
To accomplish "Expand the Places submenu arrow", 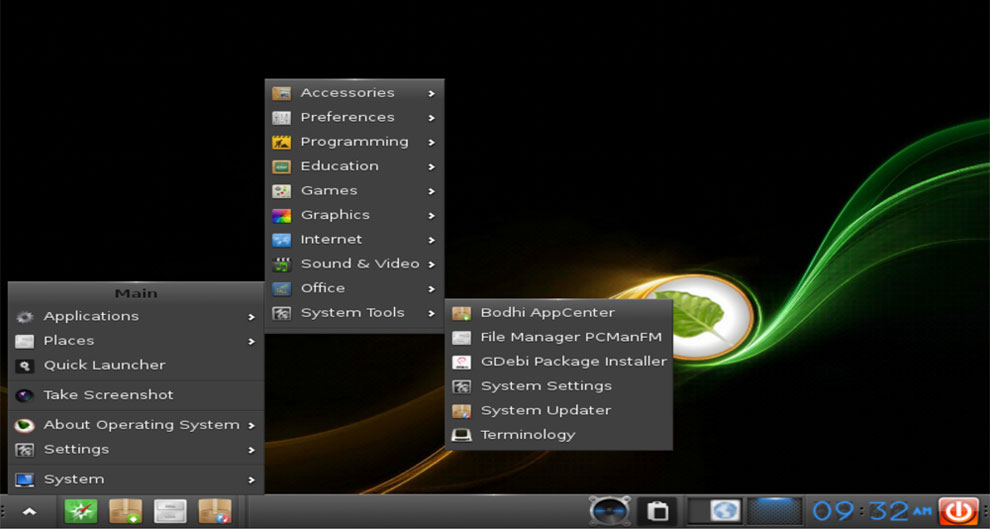I will coord(251,342).
